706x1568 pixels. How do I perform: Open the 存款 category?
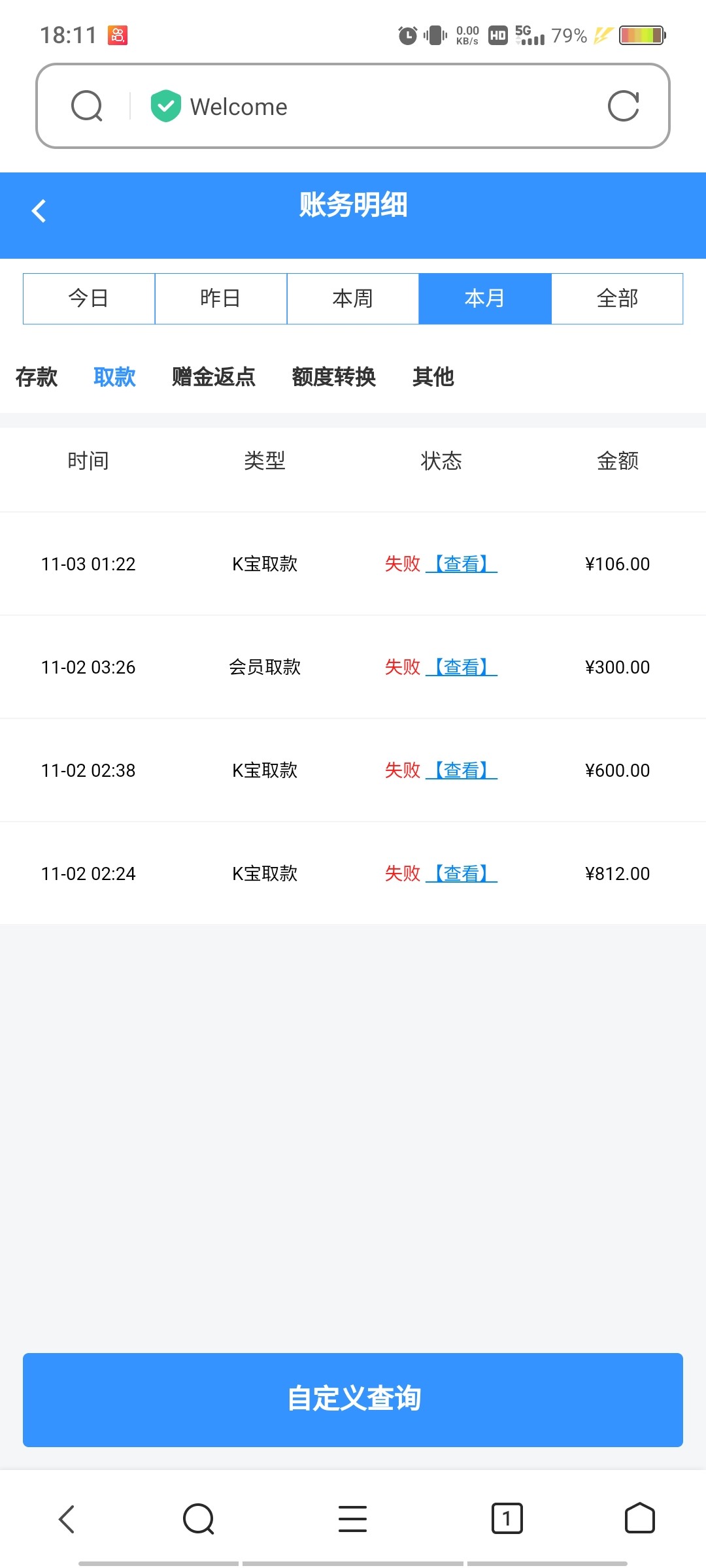[37, 377]
